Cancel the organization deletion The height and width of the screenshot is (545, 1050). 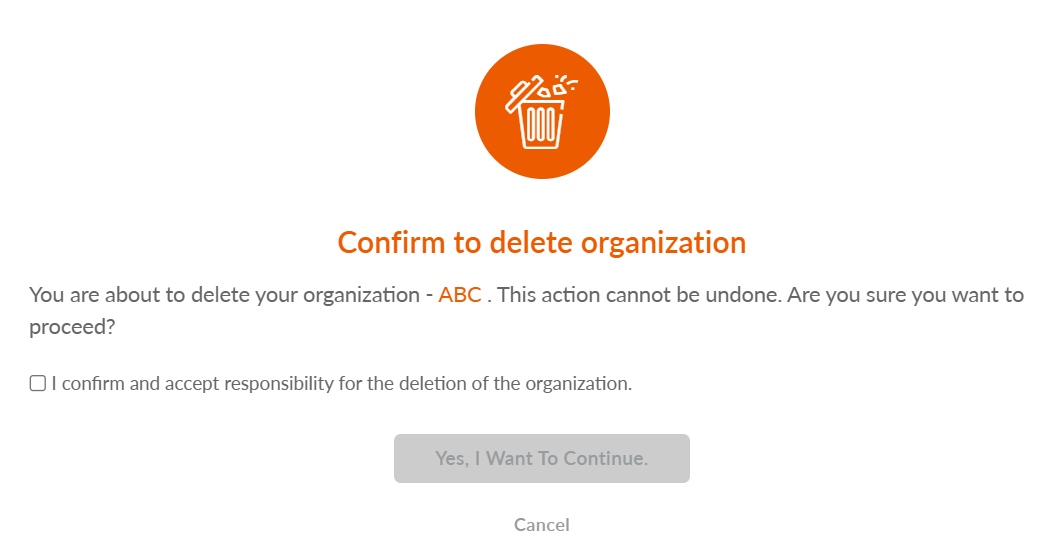pos(541,525)
